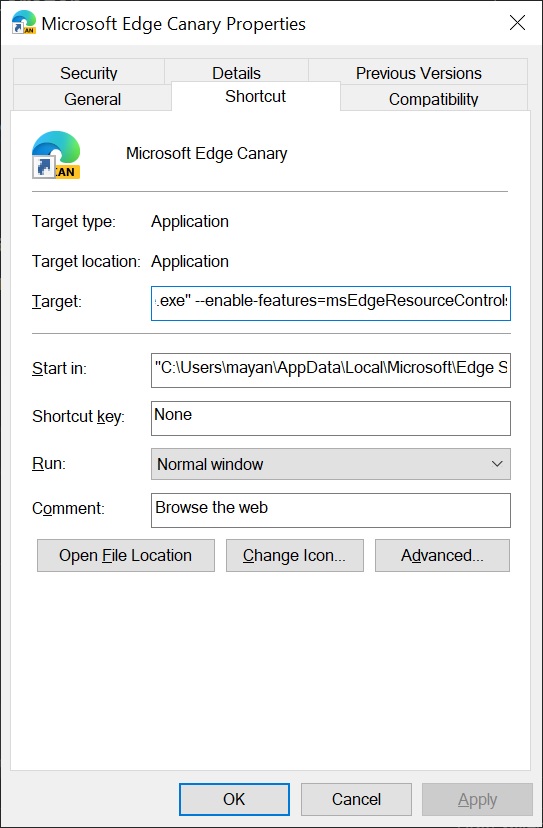Click the "Comment:" label
The height and width of the screenshot is (828, 543).
tap(68, 509)
